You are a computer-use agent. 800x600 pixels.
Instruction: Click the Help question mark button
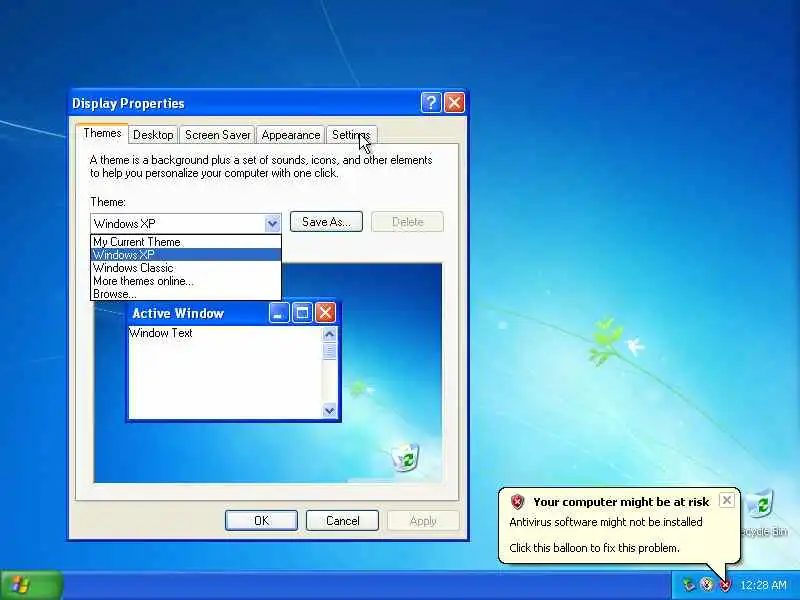(x=431, y=103)
